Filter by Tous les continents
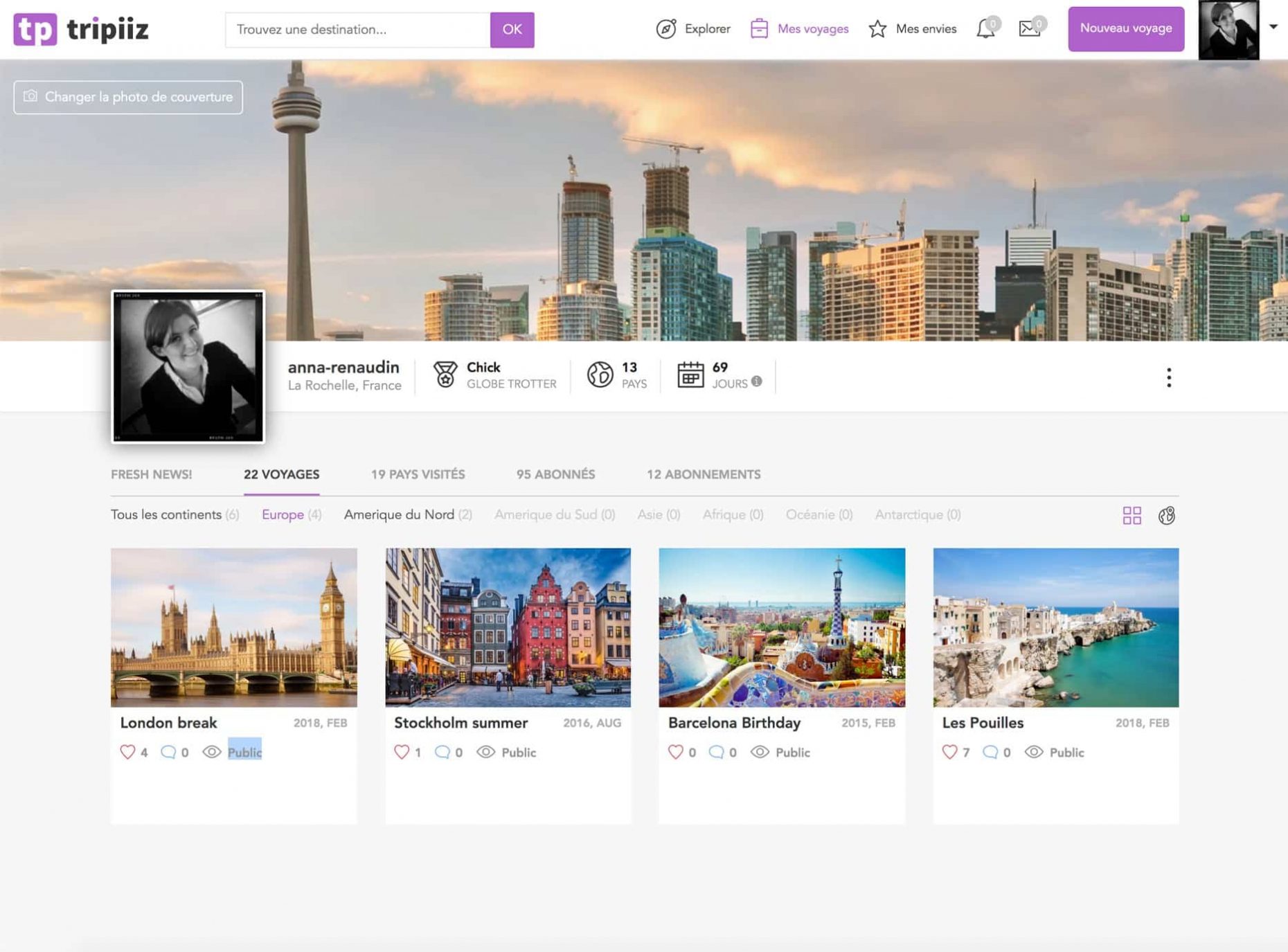Screen dimensions: 1288x952 (175, 514)
